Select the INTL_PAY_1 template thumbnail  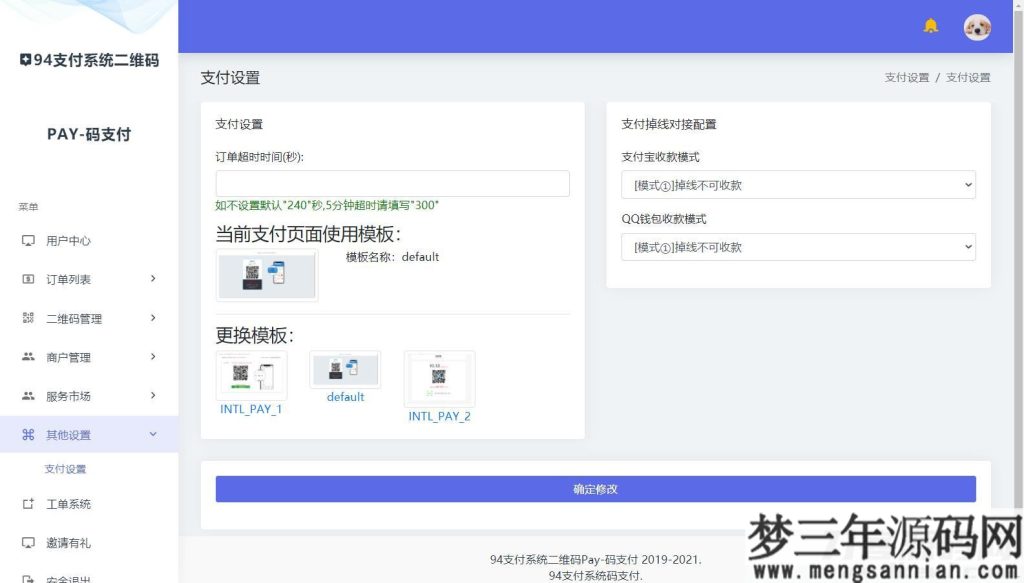click(x=251, y=374)
